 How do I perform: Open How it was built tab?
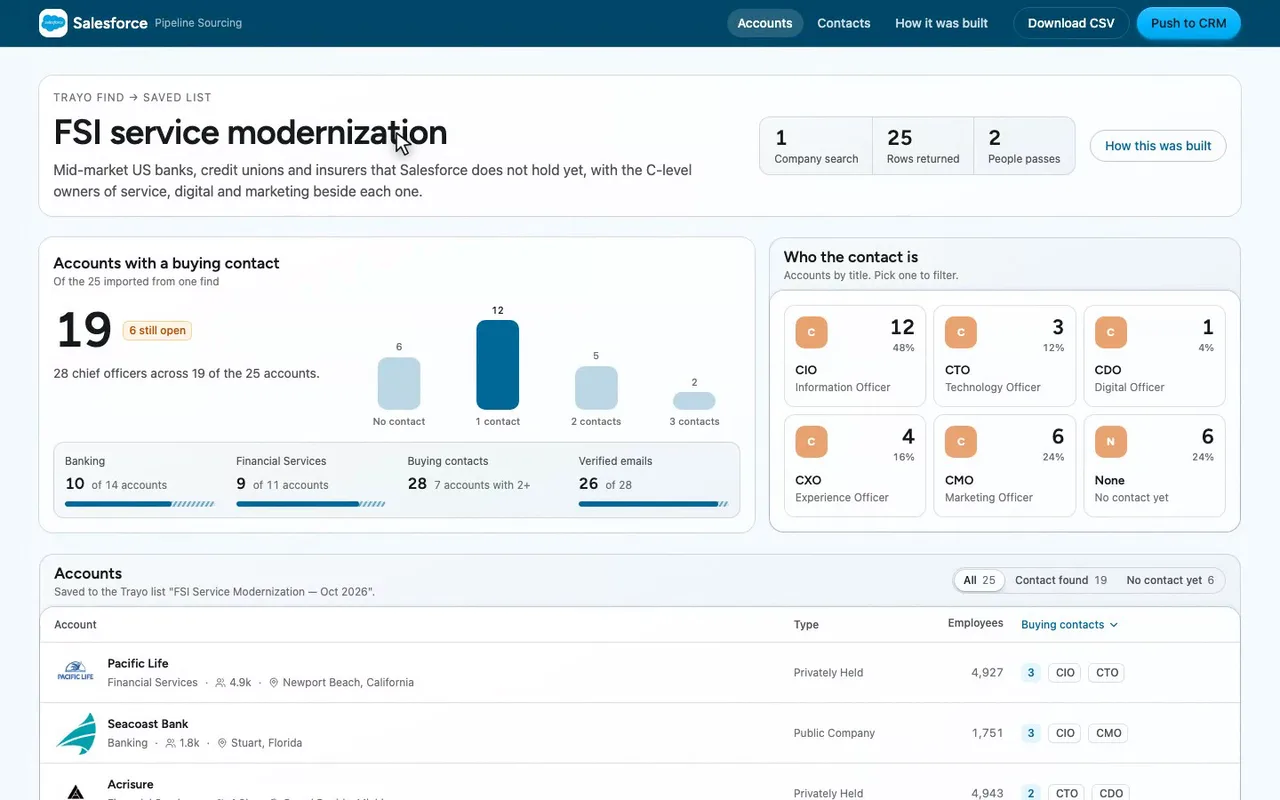coord(941,23)
